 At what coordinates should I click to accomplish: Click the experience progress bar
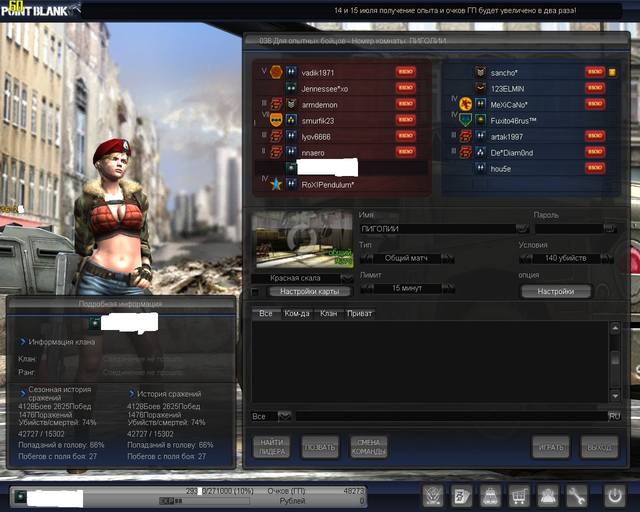(204, 501)
